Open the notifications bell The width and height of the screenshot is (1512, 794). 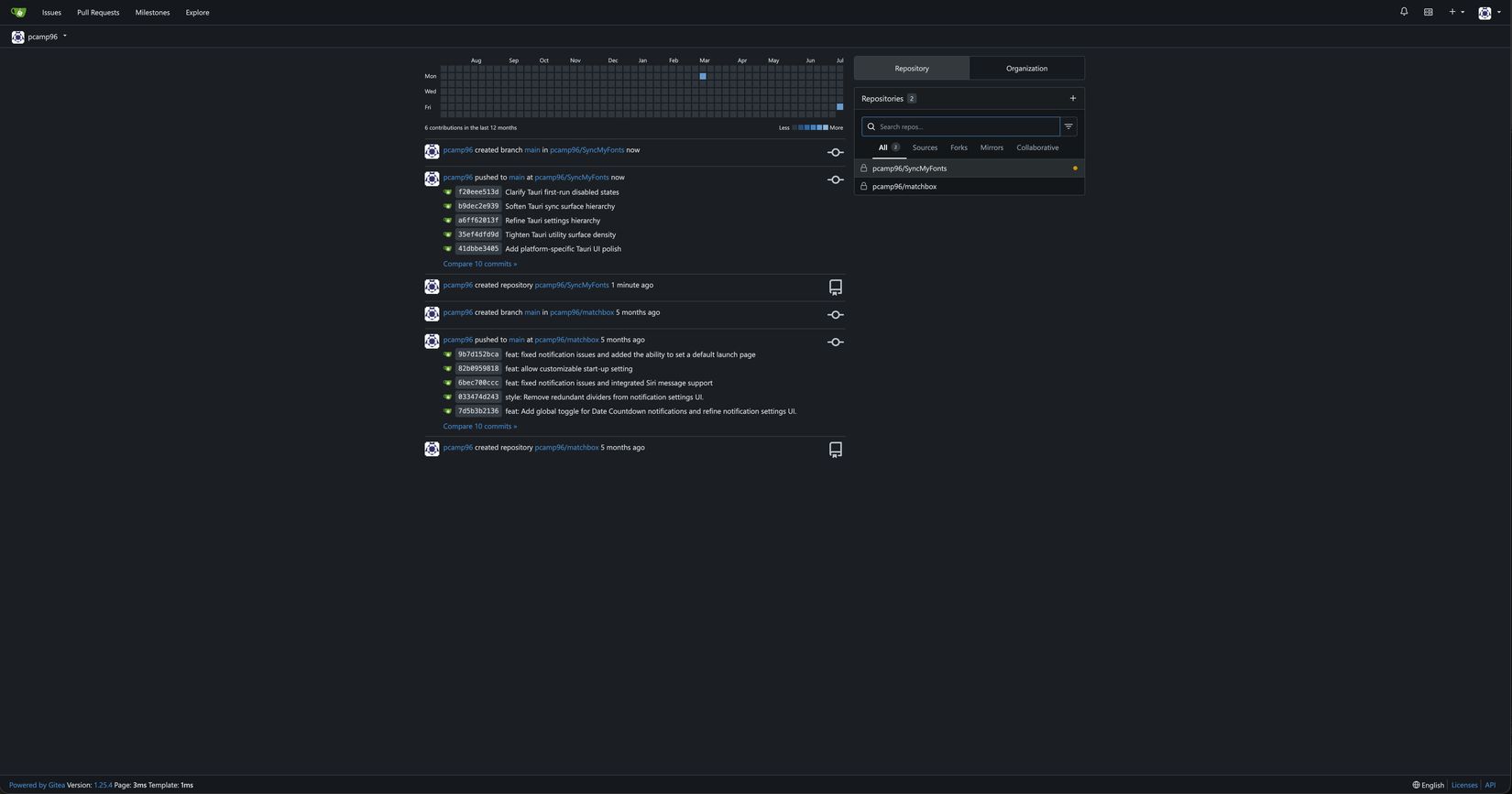tap(1404, 12)
